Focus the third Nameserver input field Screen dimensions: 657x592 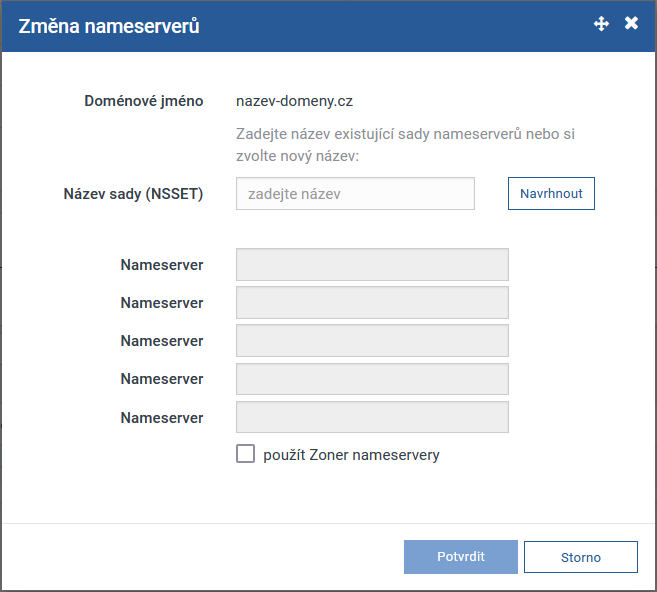(372, 341)
